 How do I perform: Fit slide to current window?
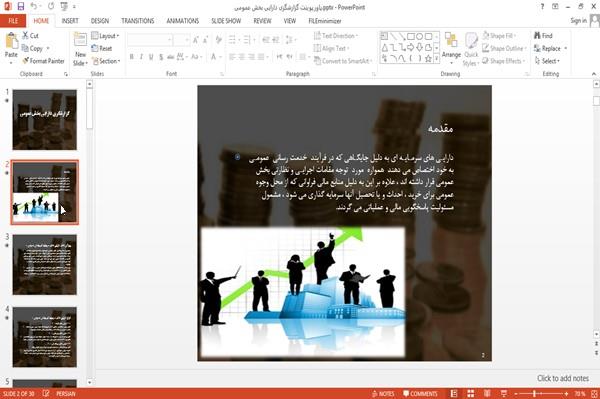pyautogui.click(x=595, y=394)
